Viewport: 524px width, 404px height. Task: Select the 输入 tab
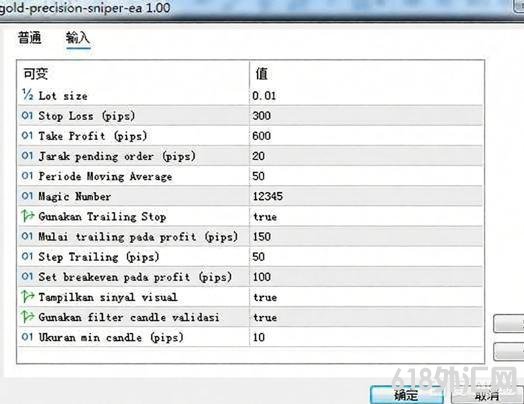click(x=78, y=38)
